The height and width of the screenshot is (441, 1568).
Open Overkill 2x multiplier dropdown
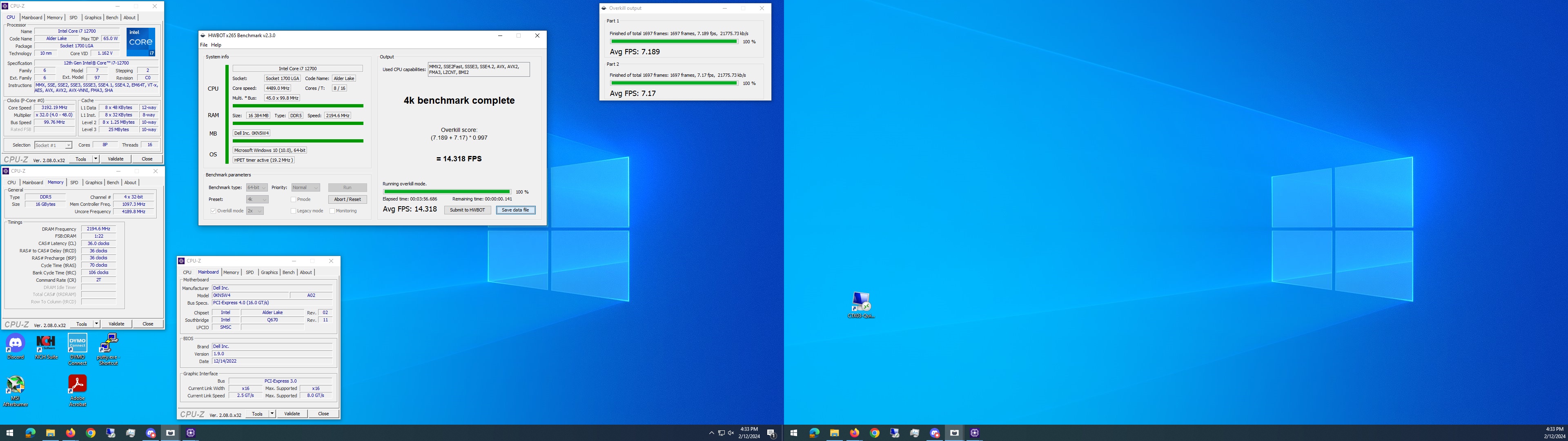[254, 211]
